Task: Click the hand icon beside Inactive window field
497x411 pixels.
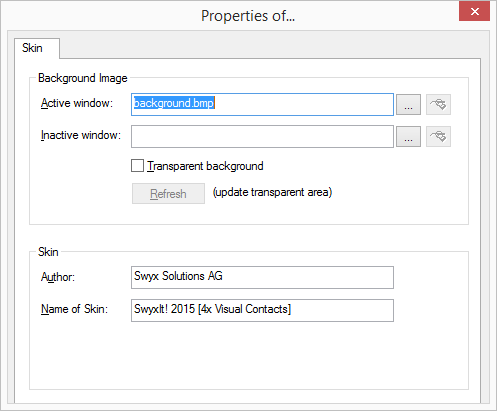Action: pos(438,136)
